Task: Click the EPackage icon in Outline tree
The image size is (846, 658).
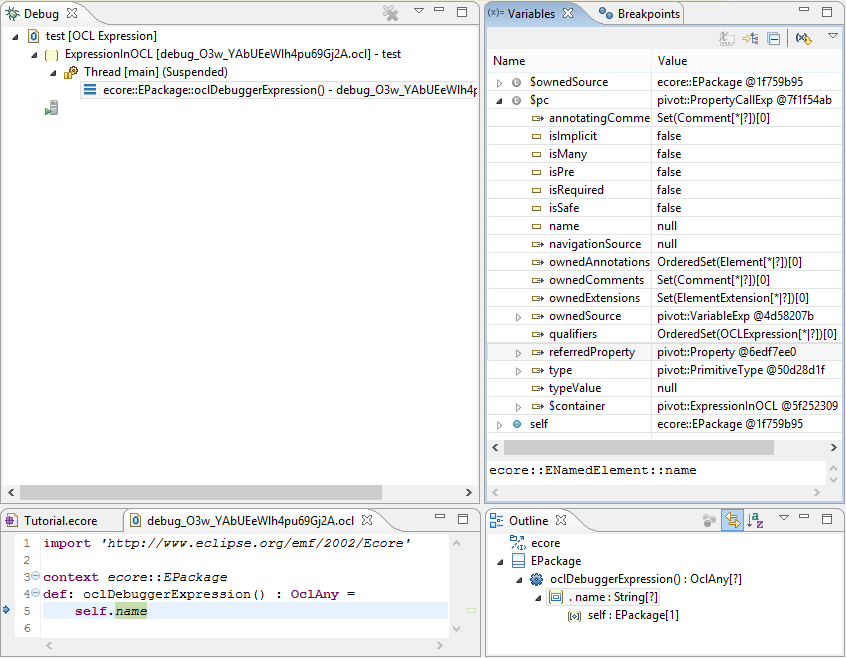Action: click(x=518, y=561)
